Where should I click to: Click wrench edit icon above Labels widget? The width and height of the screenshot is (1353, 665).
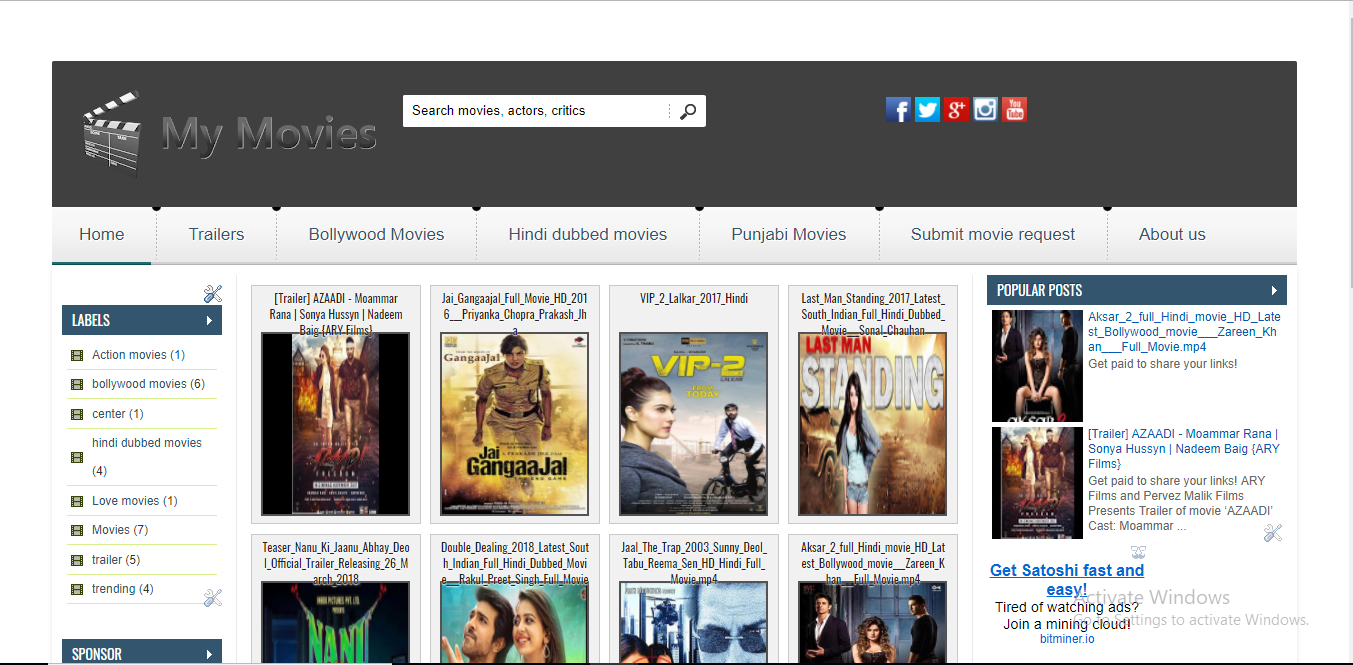[212, 293]
